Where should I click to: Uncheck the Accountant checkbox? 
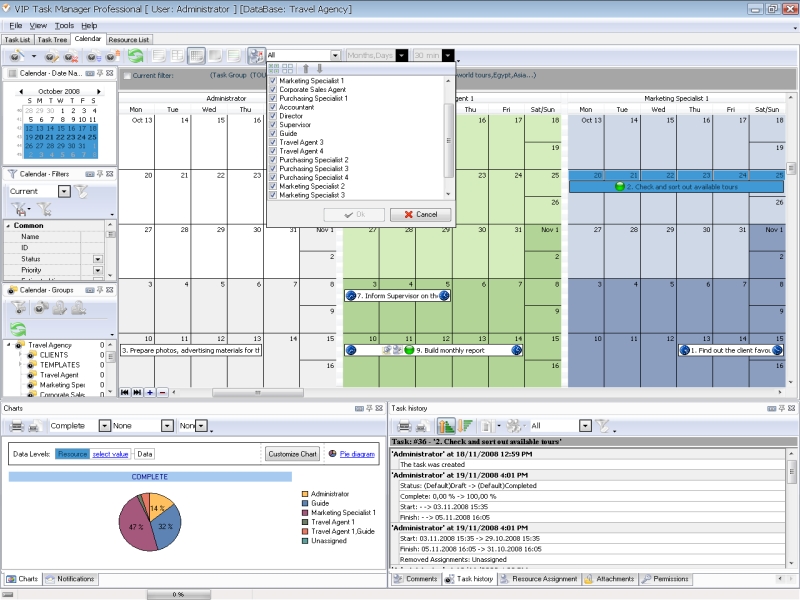(x=273, y=107)
